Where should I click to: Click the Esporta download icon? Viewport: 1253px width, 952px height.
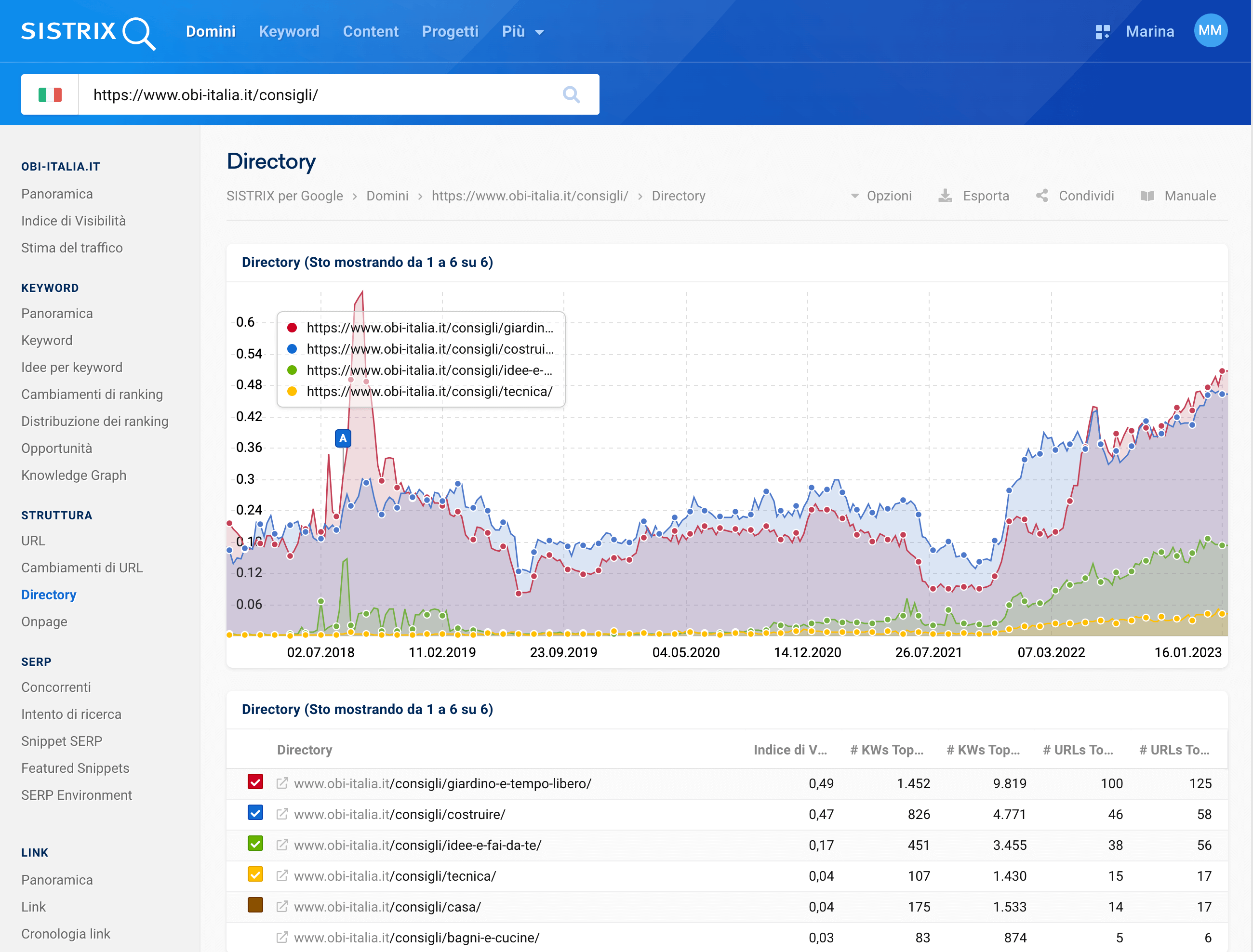[x=945, y=196]
